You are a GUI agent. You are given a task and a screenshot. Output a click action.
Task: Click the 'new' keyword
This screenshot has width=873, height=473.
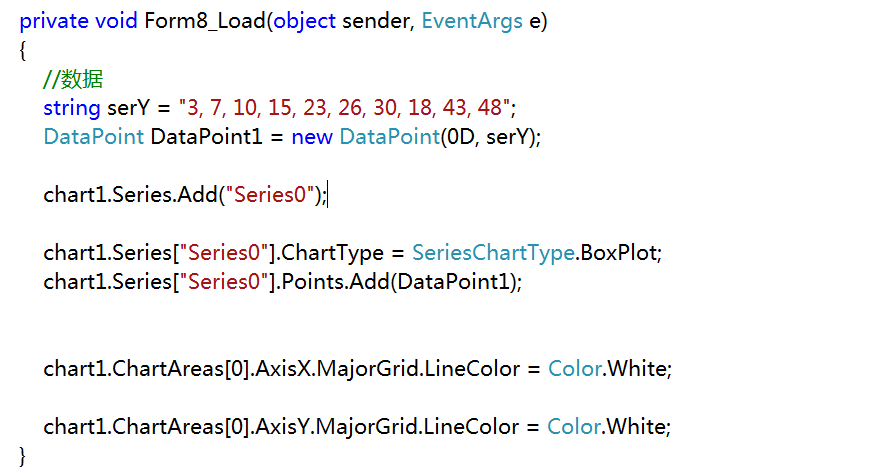click(312, 137)
